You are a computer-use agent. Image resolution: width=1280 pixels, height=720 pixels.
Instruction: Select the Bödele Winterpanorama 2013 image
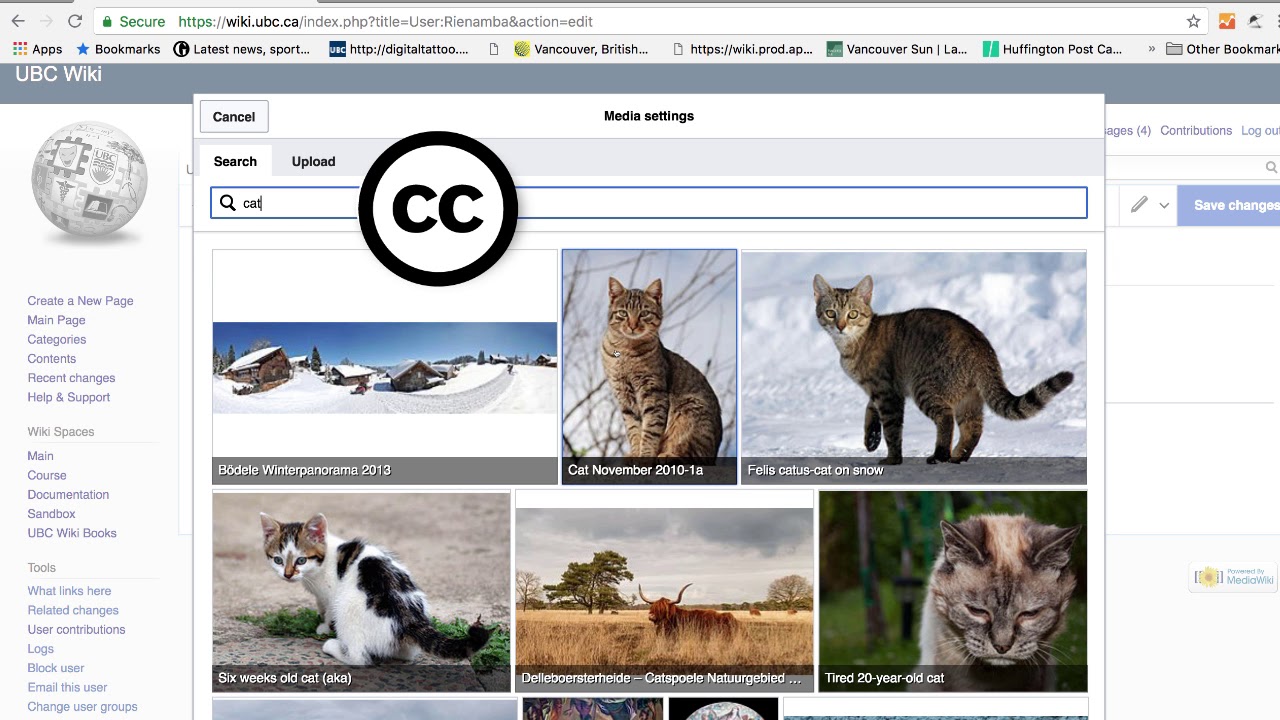[385, 367]
